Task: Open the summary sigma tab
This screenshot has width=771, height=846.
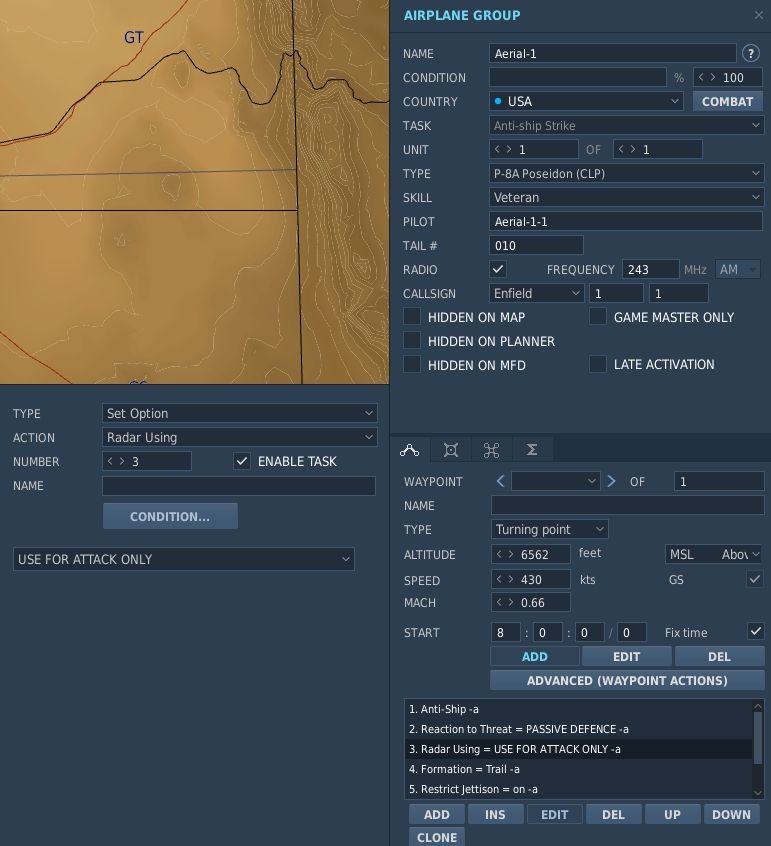Action: (532, 450)
